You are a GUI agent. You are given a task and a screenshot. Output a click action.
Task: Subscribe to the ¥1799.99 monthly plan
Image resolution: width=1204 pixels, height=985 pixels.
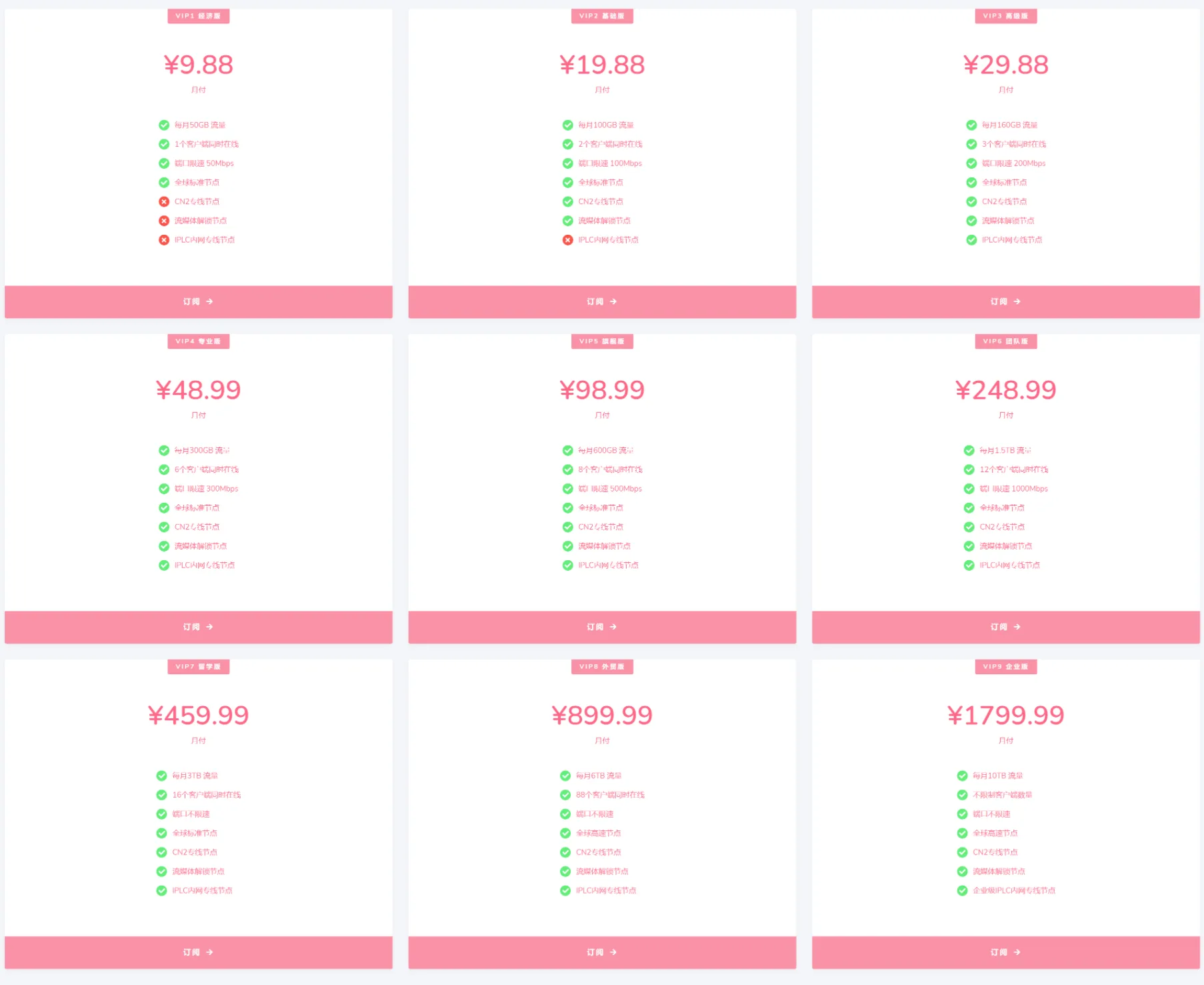1005,953
